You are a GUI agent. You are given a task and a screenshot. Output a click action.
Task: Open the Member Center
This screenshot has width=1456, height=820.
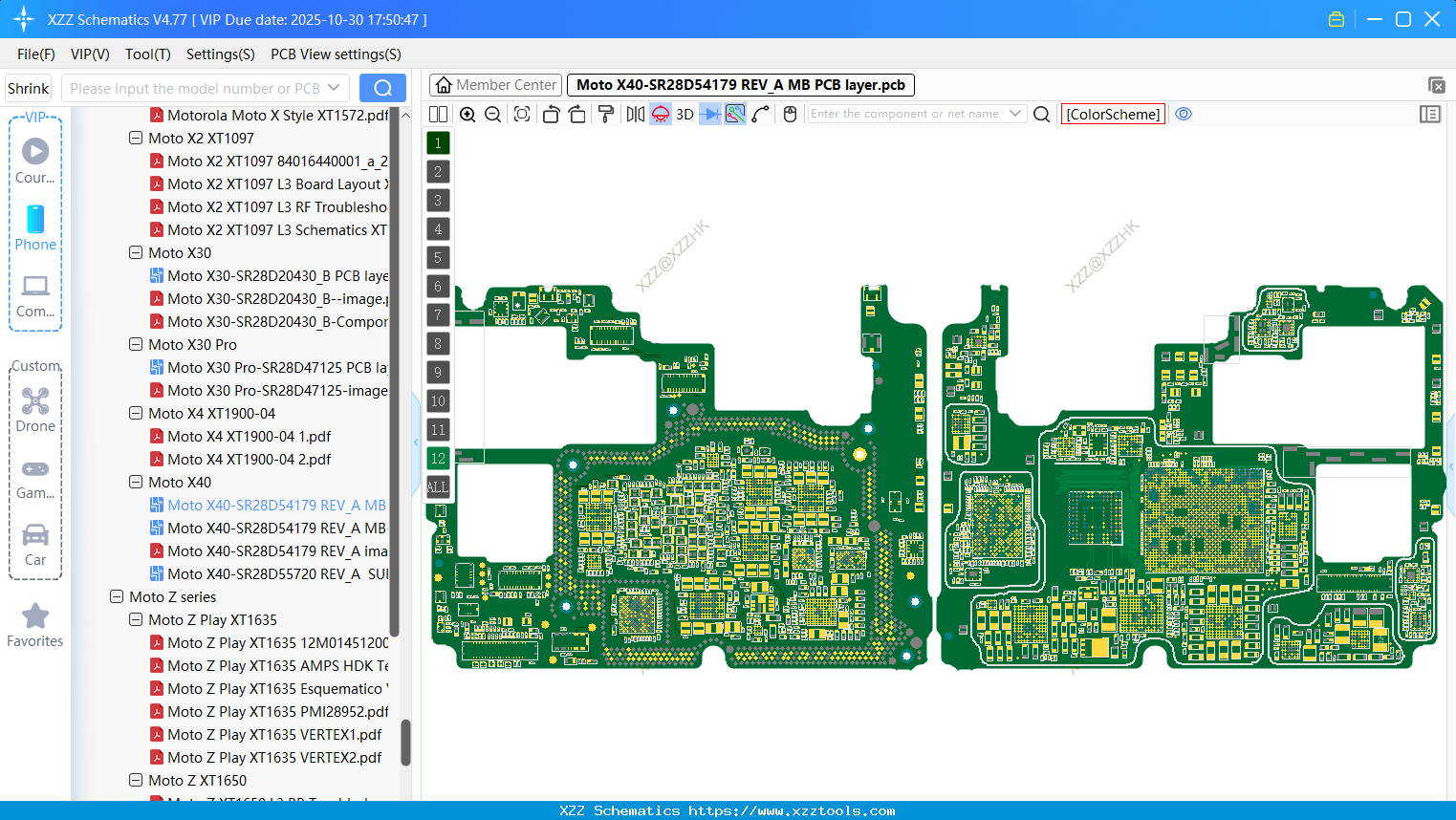495,84
